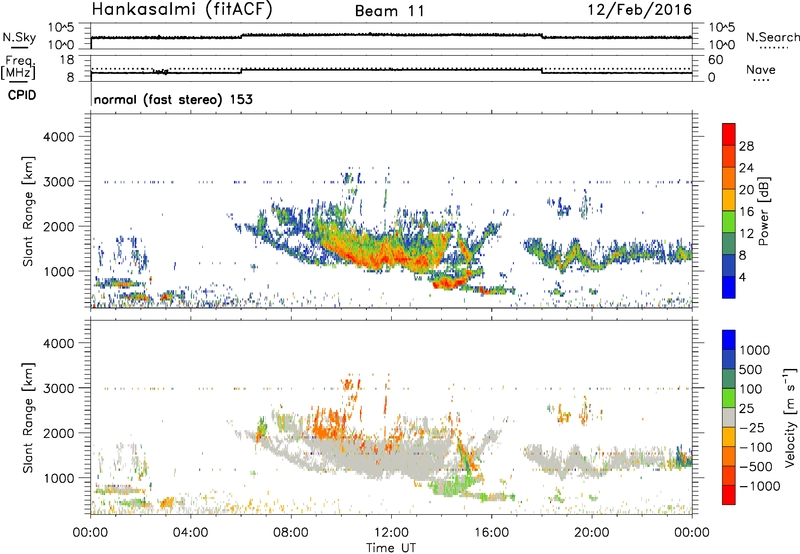
Task: Click the 20:00 time tick label
Action: pyautogui.click(x=592, y=533)
